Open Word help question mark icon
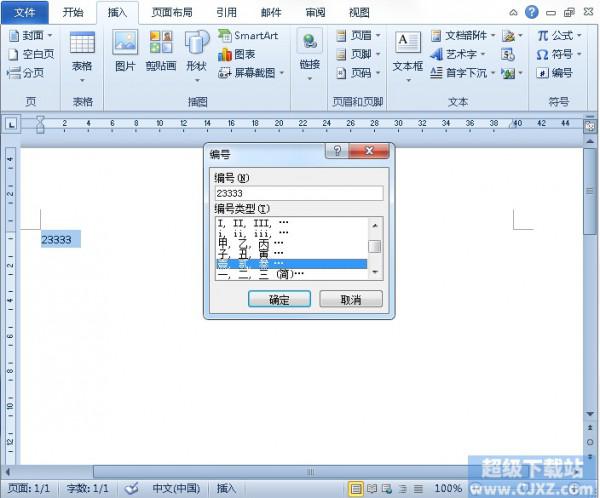The width and height of the screenshot is (600, 498). pos(532,12)
